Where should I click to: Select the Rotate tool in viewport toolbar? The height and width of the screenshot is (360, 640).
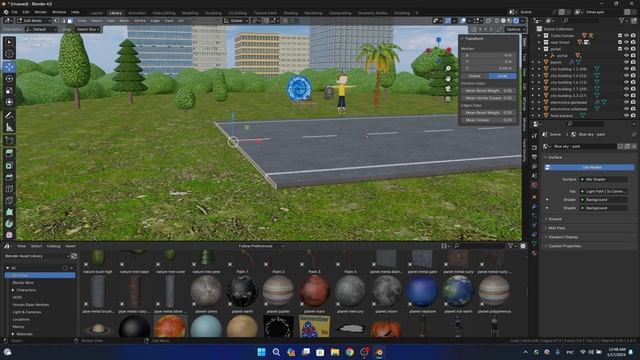pyautogui.click(x=9, y=78)
